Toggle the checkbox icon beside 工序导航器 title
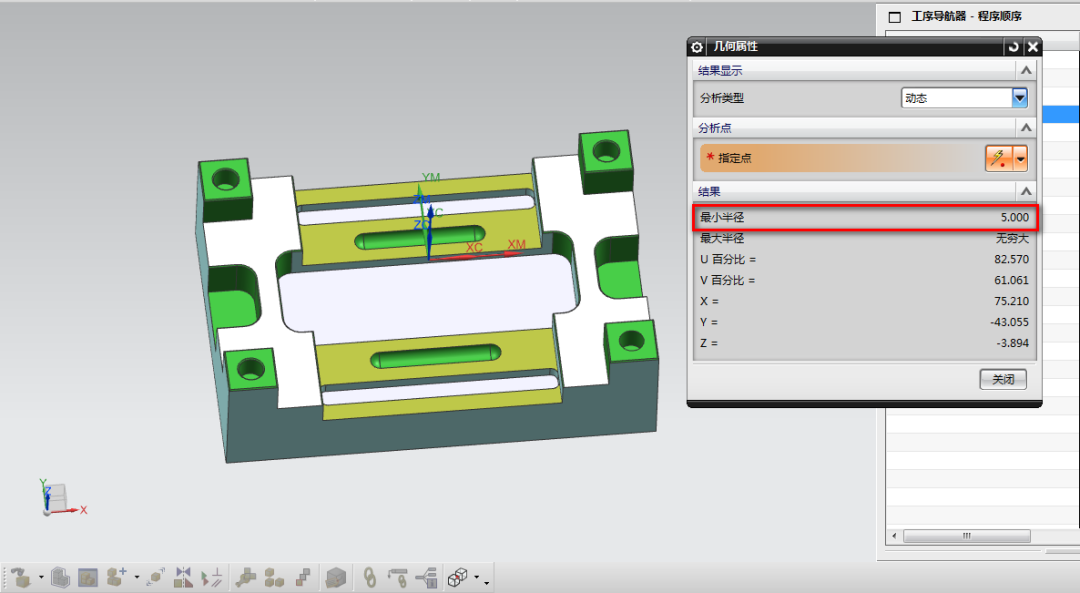Image resolution: width=1080 pixels, height=593 pixels. point(894,17)
